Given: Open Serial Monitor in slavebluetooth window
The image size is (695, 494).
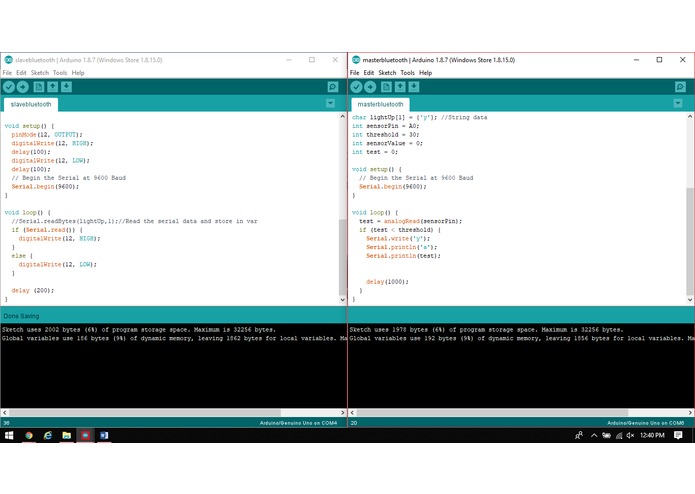Looking at the screenshot, I should pos(333,87).
